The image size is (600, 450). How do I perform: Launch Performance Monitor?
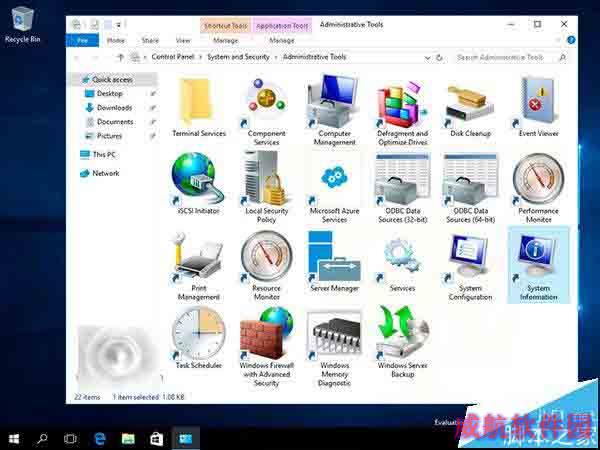point(538,188)
